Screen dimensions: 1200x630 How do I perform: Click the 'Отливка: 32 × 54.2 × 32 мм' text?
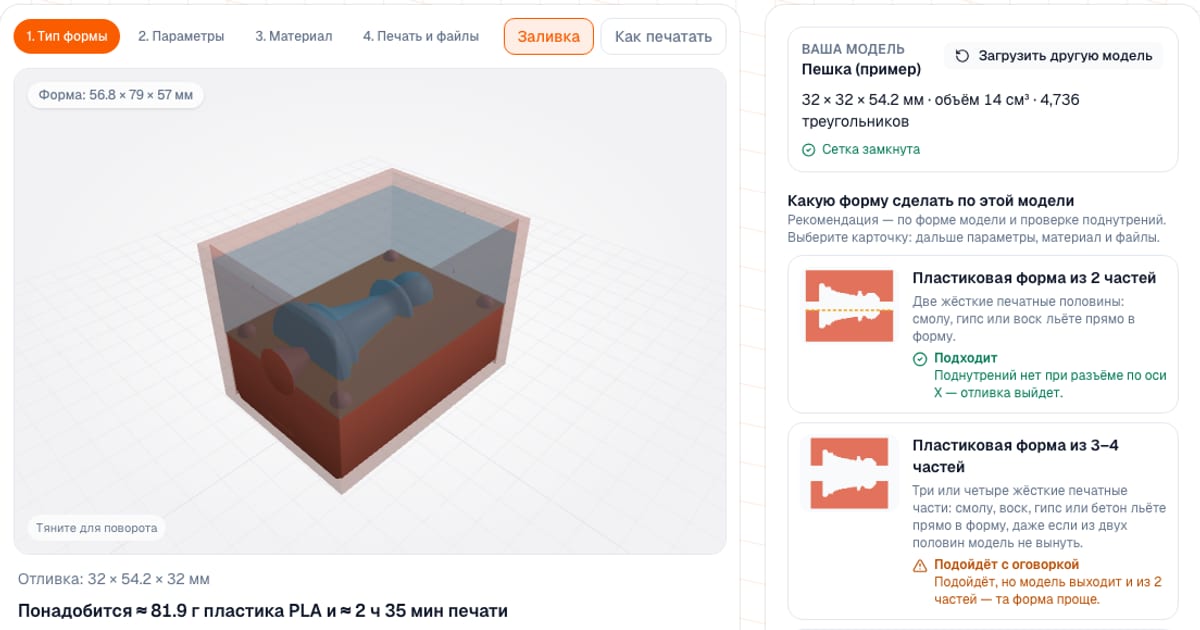[x=114, y=579]
